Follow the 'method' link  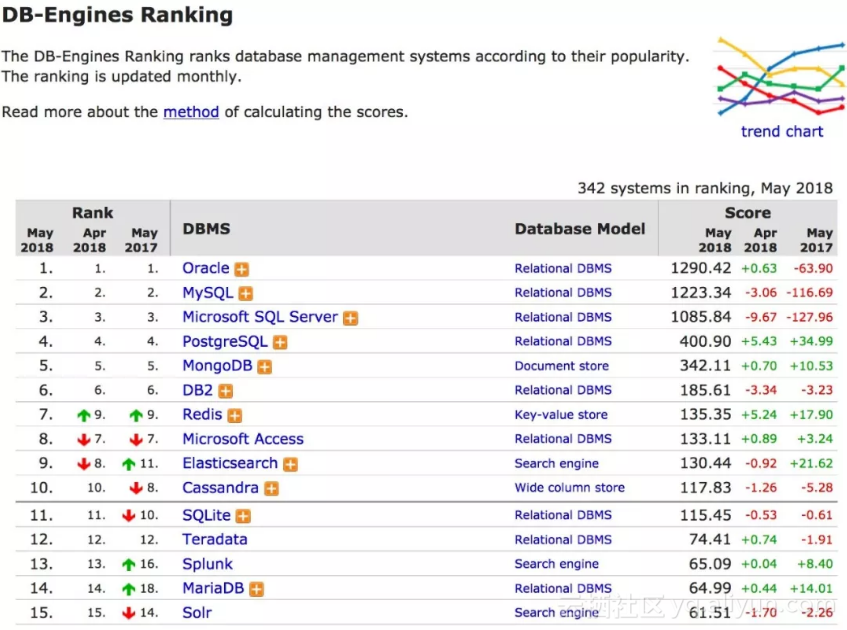tap(191, 112)
